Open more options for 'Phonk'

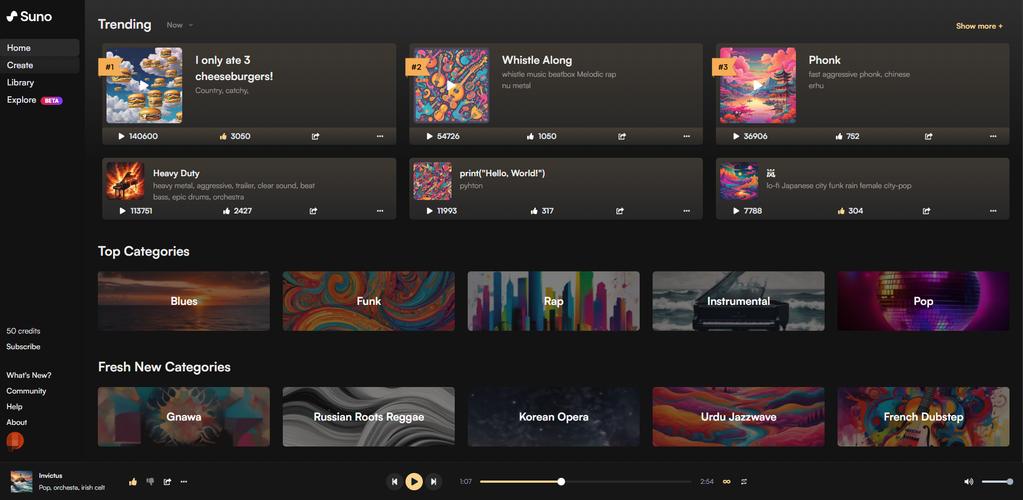click(x=993, y=136)
